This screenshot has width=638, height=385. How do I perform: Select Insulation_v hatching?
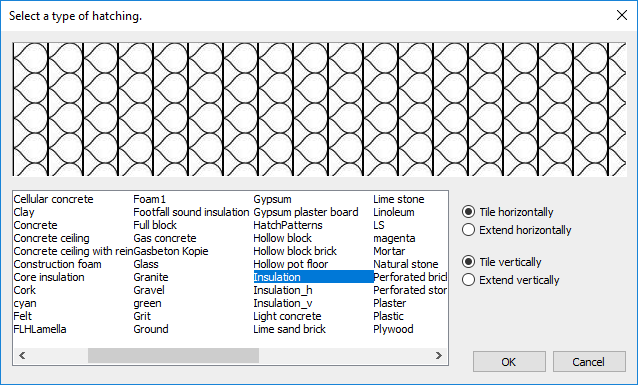pyautogui.click(x=282, y=304)
